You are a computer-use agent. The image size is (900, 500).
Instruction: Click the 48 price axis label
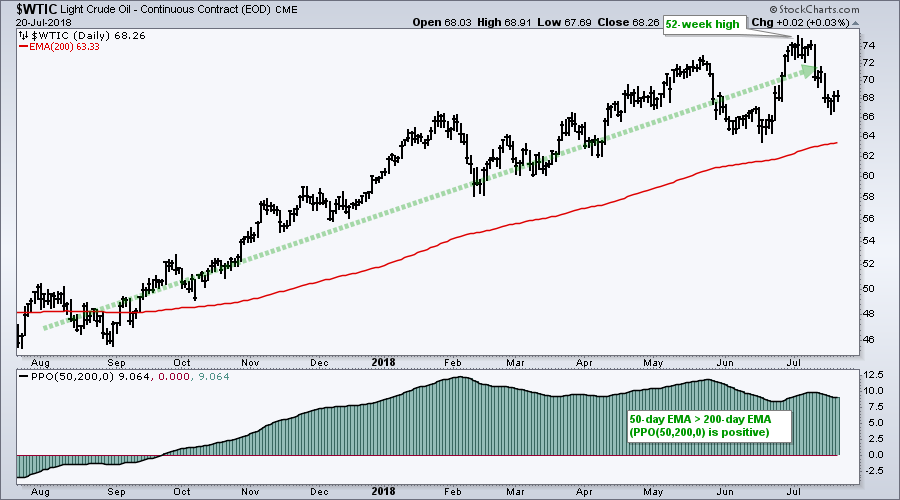[x=868, y=313]
